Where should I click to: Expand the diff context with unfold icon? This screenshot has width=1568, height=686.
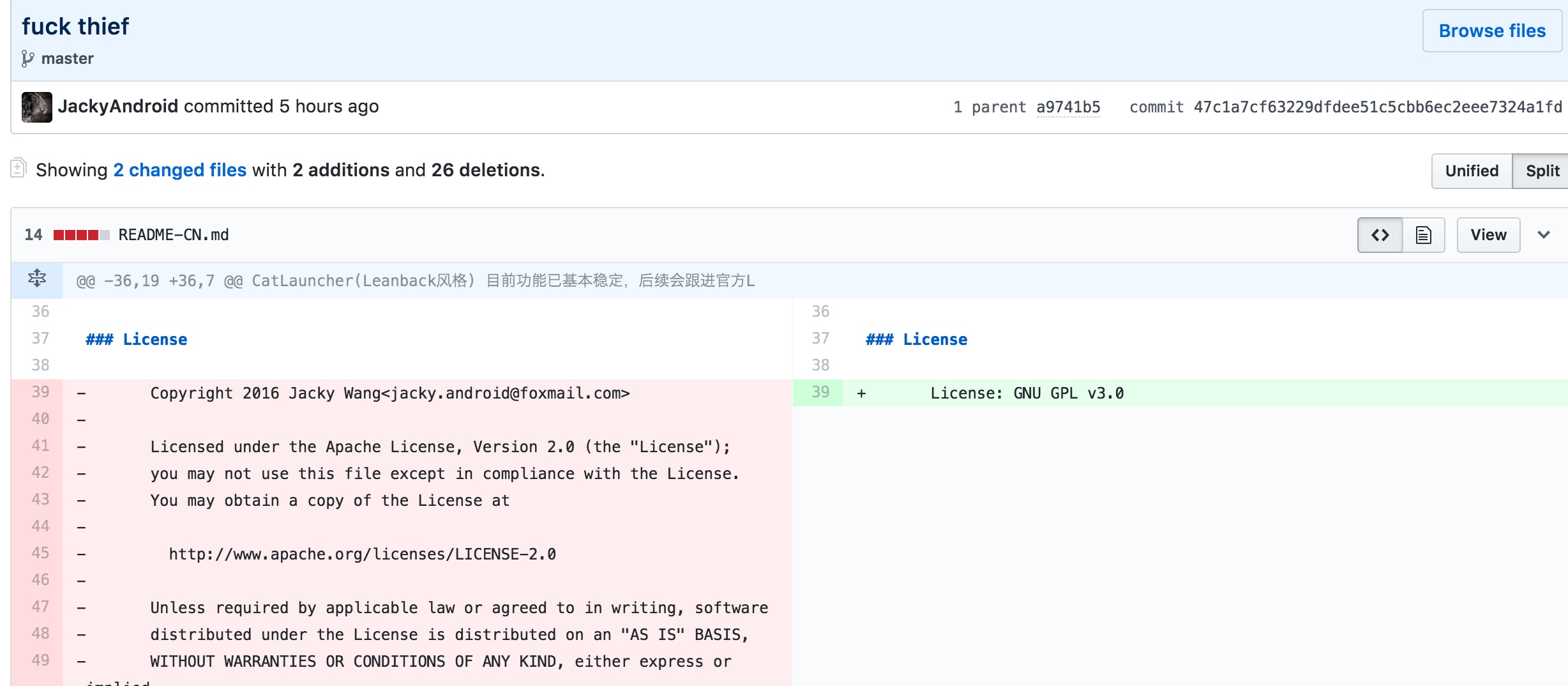(x=37, y=279)
